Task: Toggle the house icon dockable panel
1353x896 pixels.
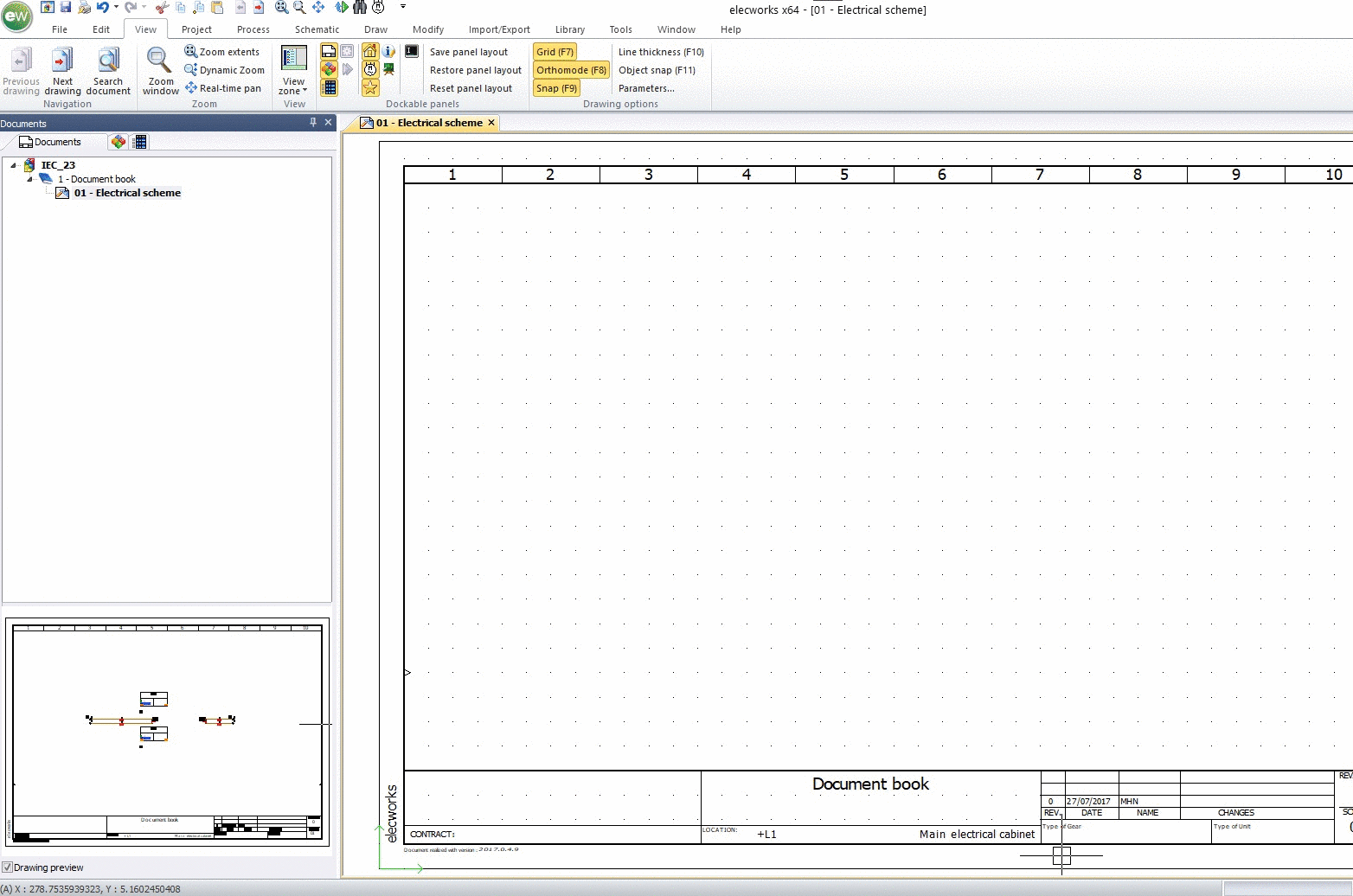Action: [370, 52]
